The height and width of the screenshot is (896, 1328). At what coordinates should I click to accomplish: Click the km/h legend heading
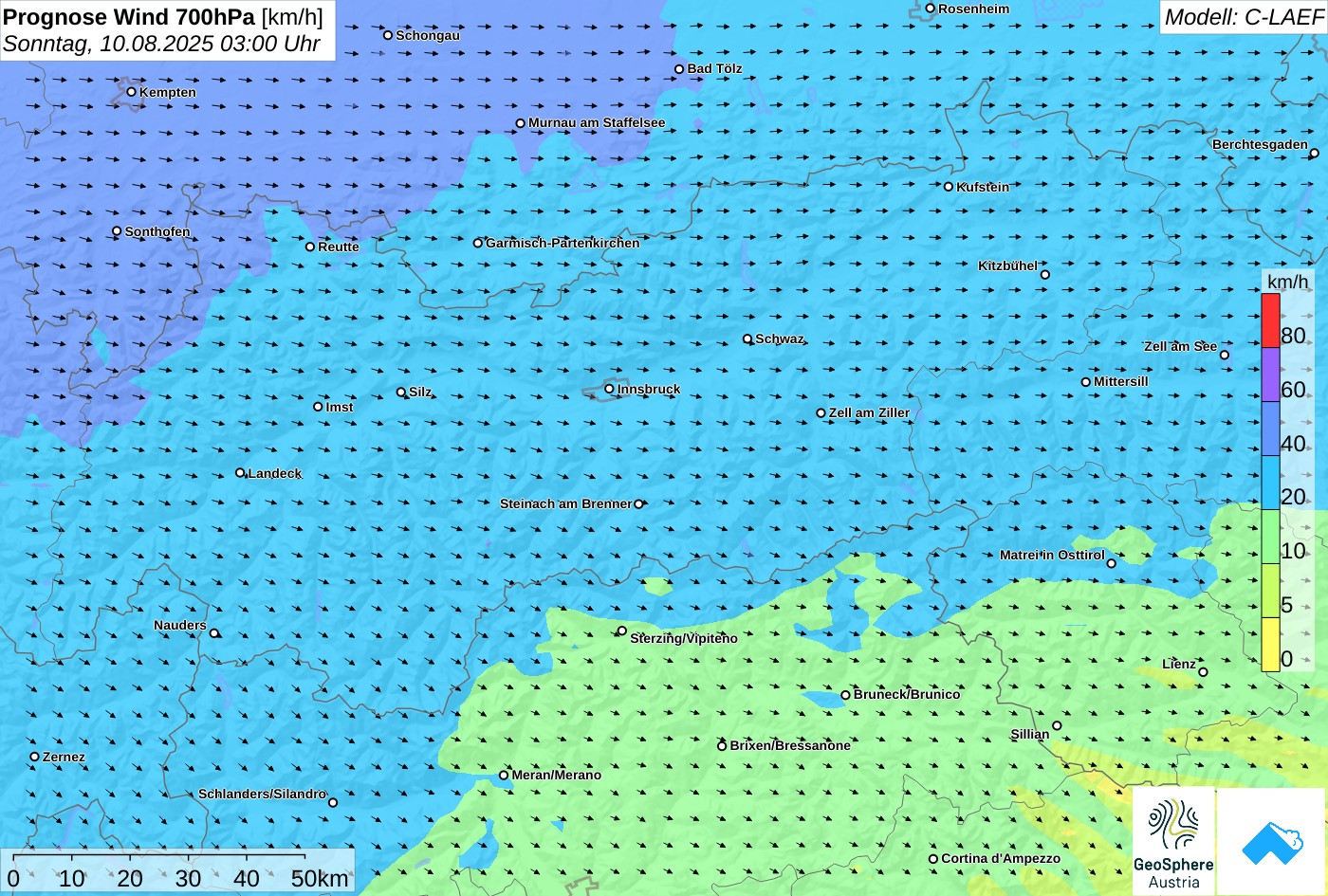click(1288, 282)
